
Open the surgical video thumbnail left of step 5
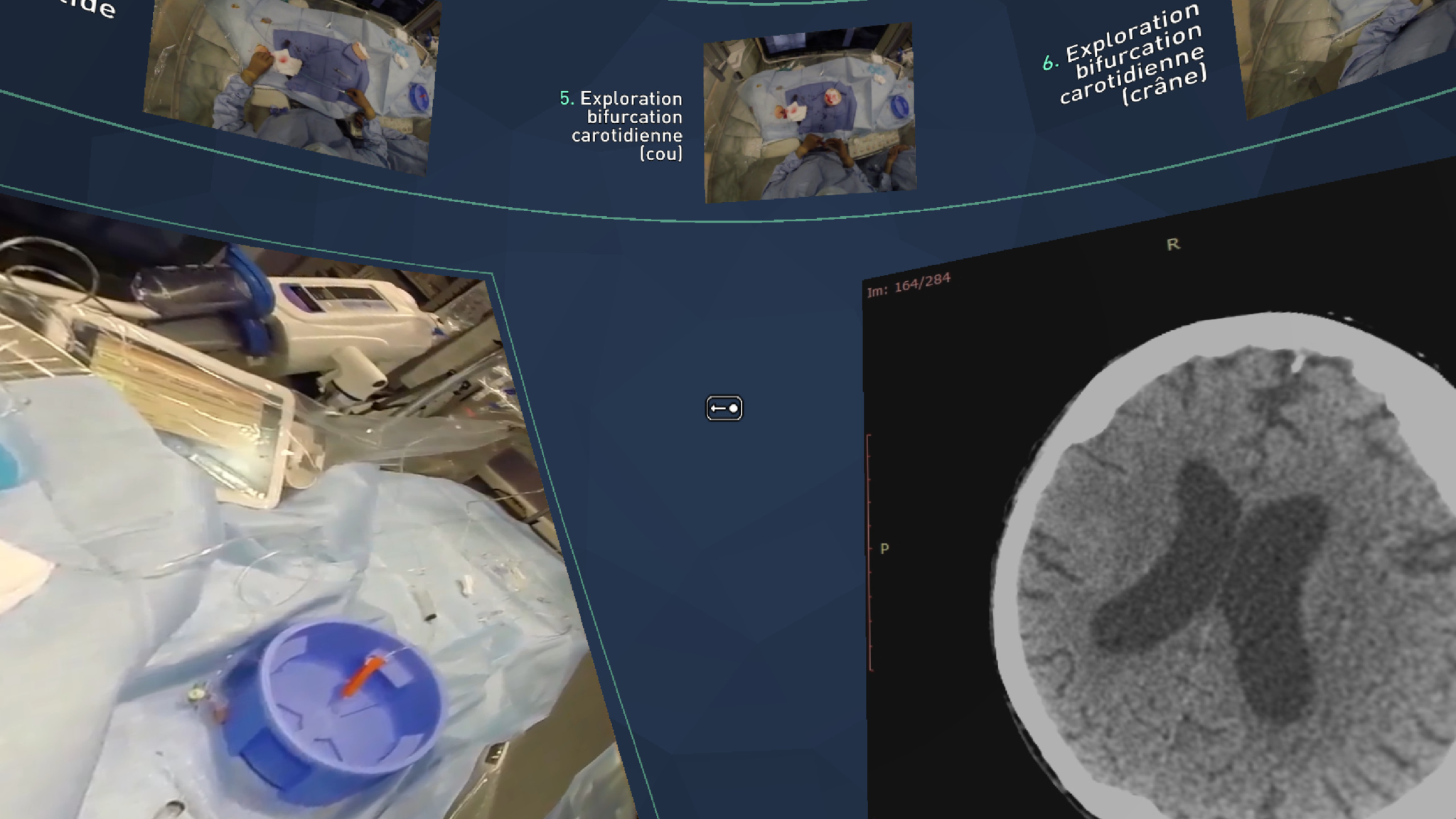coord(292,82)
